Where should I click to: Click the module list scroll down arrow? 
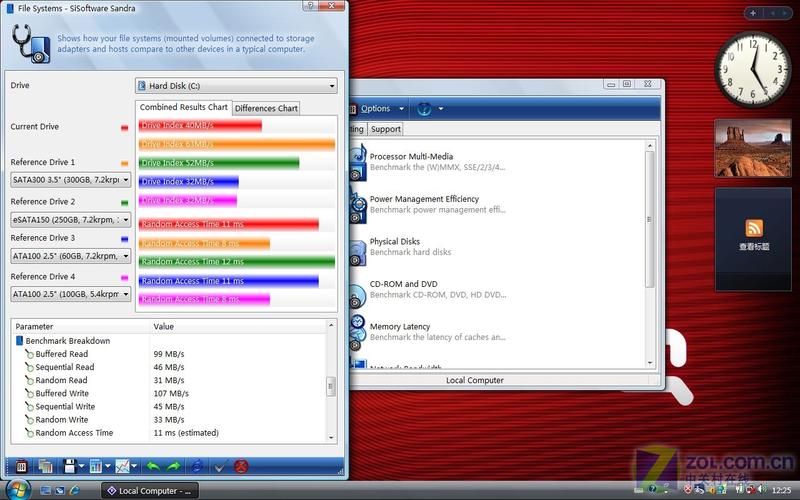click(x=650, y=362)
